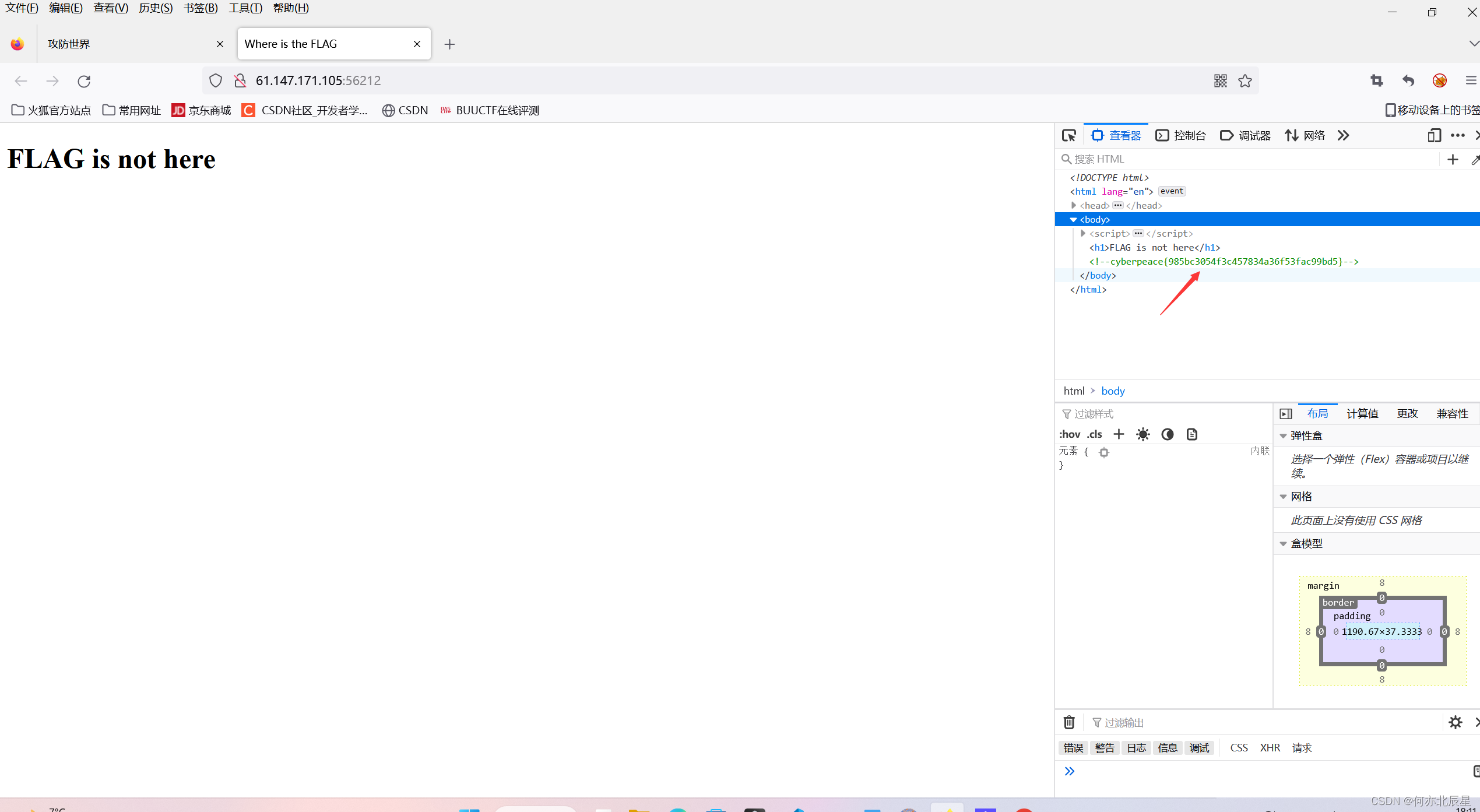Screen dimensions: 1480x812
Task: Toggle 调试 debug console filter
Action: (x=1199, y=748)
